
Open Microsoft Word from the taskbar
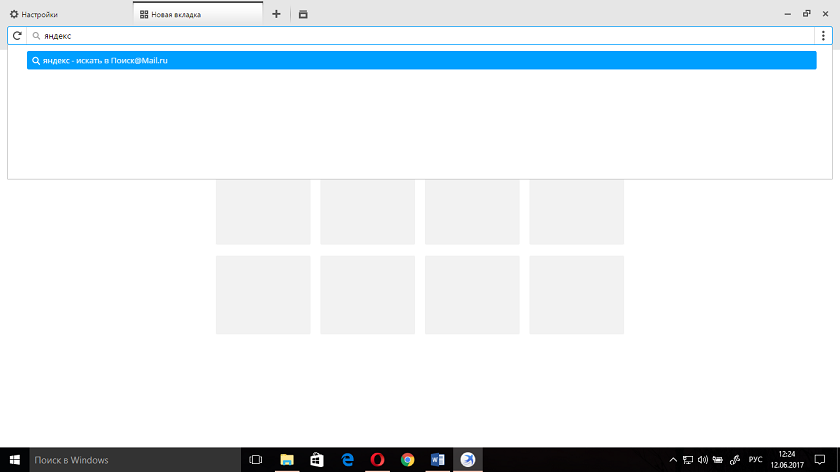[x=438, y=460]
